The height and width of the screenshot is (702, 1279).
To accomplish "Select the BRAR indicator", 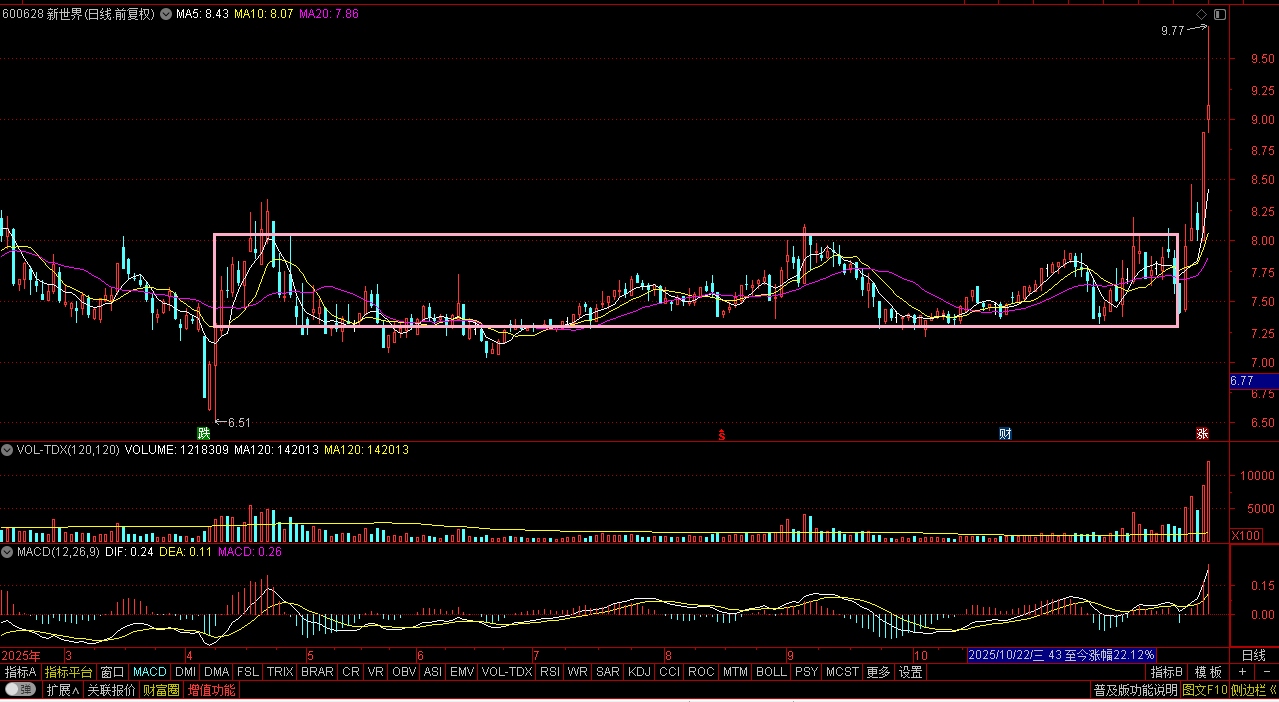I will (x=317, y=672).
